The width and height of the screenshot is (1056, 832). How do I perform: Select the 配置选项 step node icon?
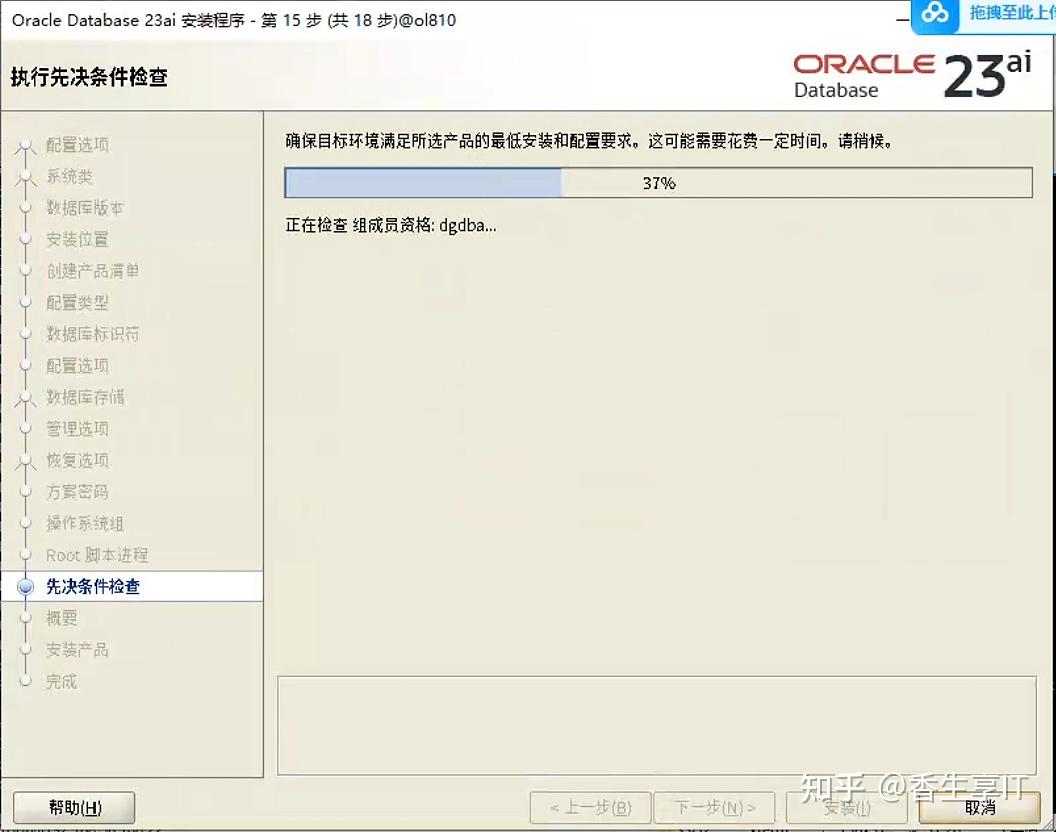click(x=25, y=145)
